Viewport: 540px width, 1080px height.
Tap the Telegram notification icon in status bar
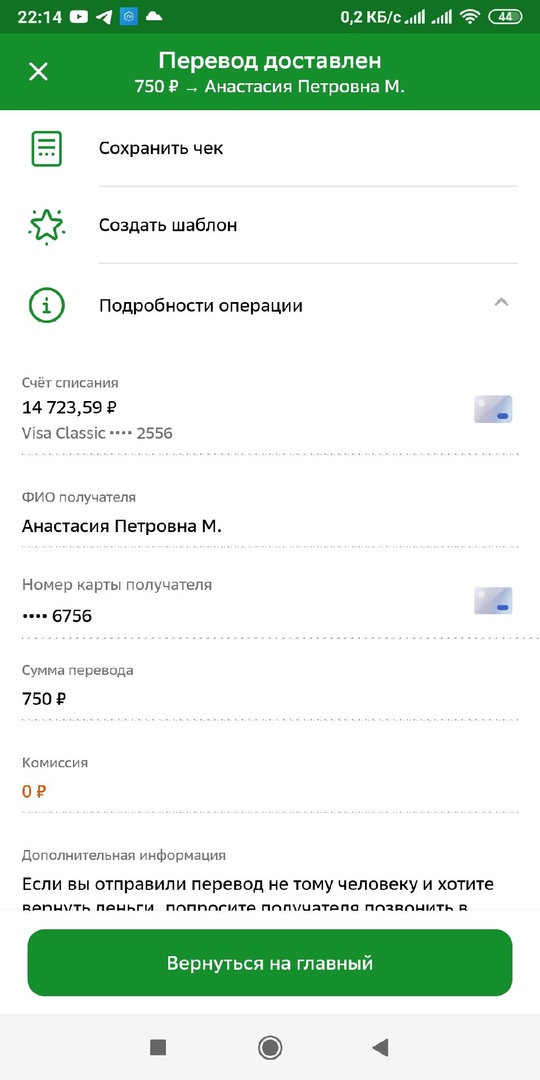click(x=103, y=17)
